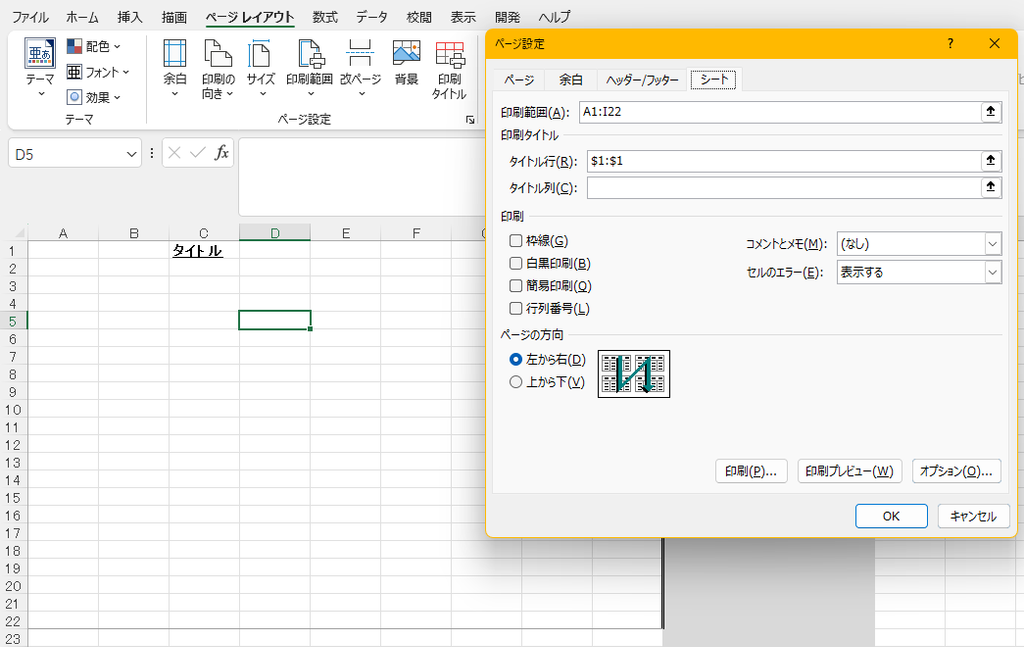Click the 印刷(P)... button
The width and height of the screenshot is (1024, 647).
(x=751, y=471)
